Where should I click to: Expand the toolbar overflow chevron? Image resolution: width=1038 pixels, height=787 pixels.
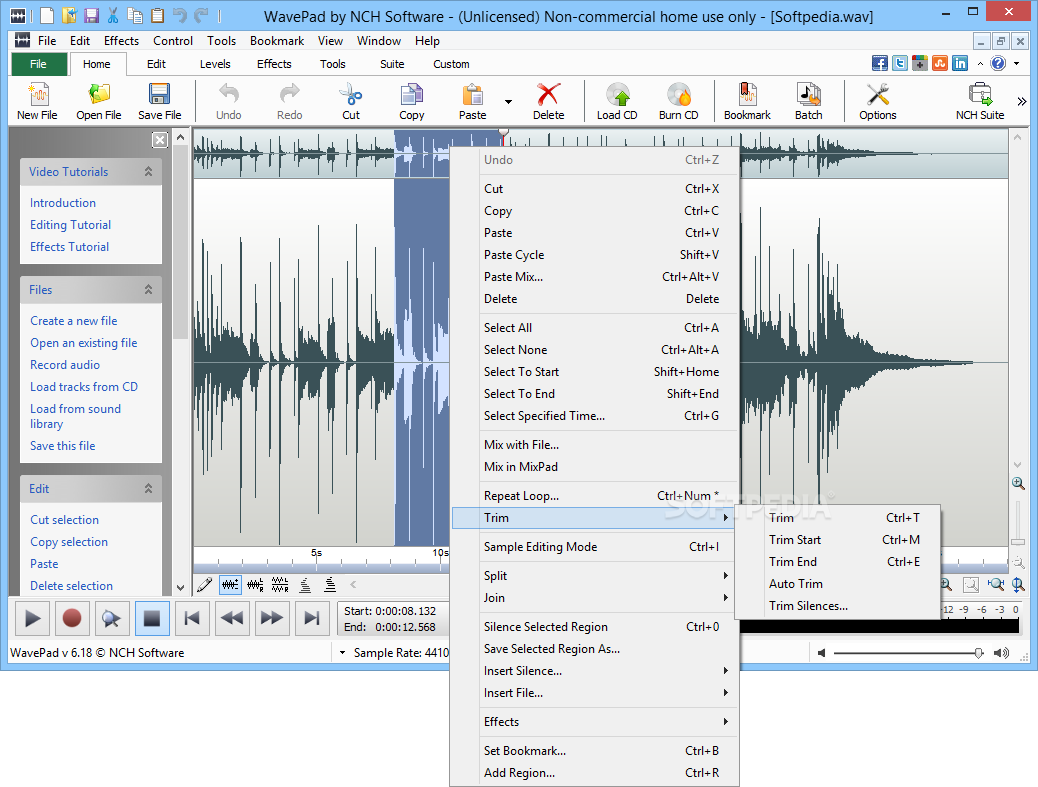[1021, 101]
